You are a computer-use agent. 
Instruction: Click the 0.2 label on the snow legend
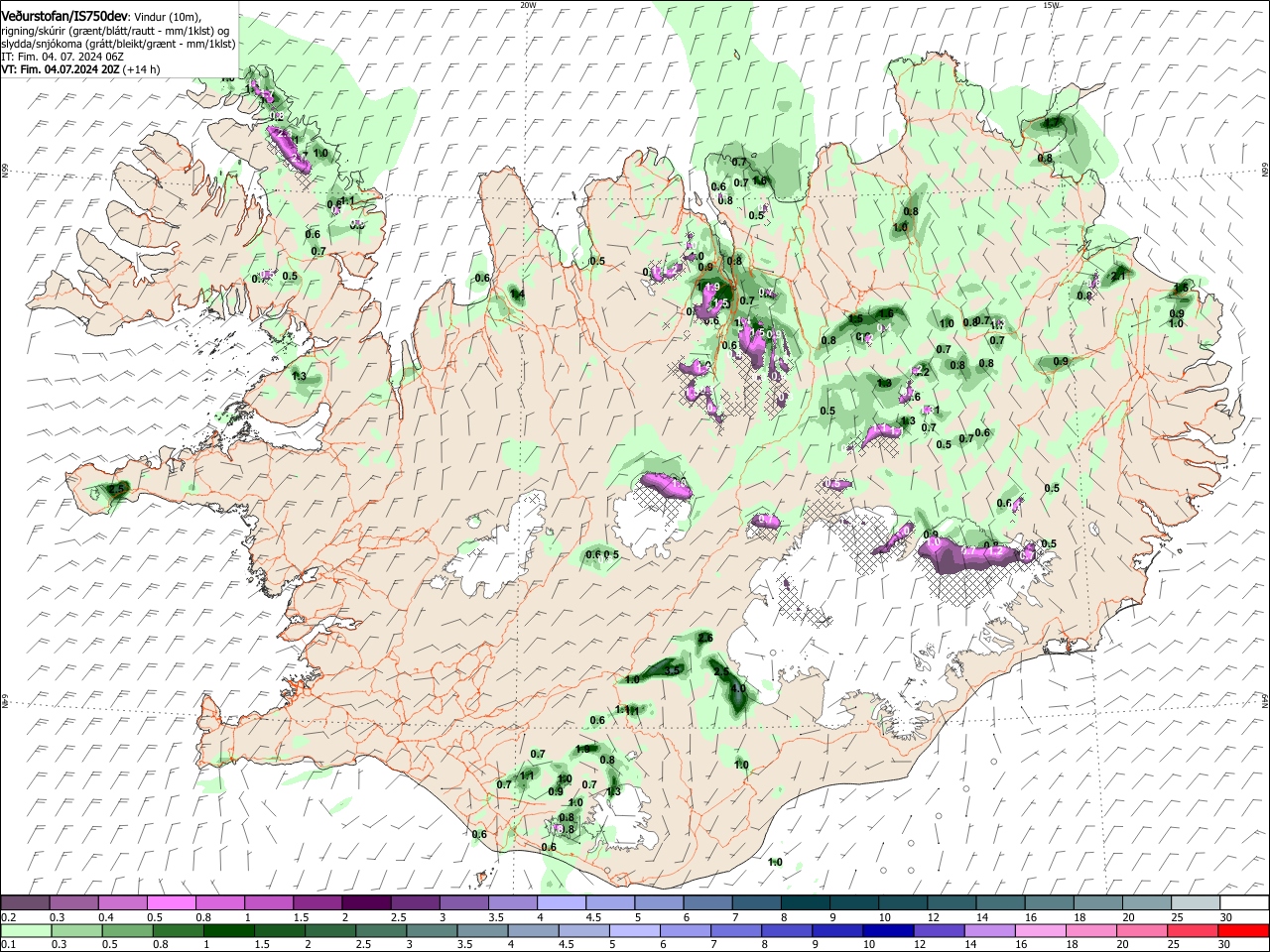8,917
